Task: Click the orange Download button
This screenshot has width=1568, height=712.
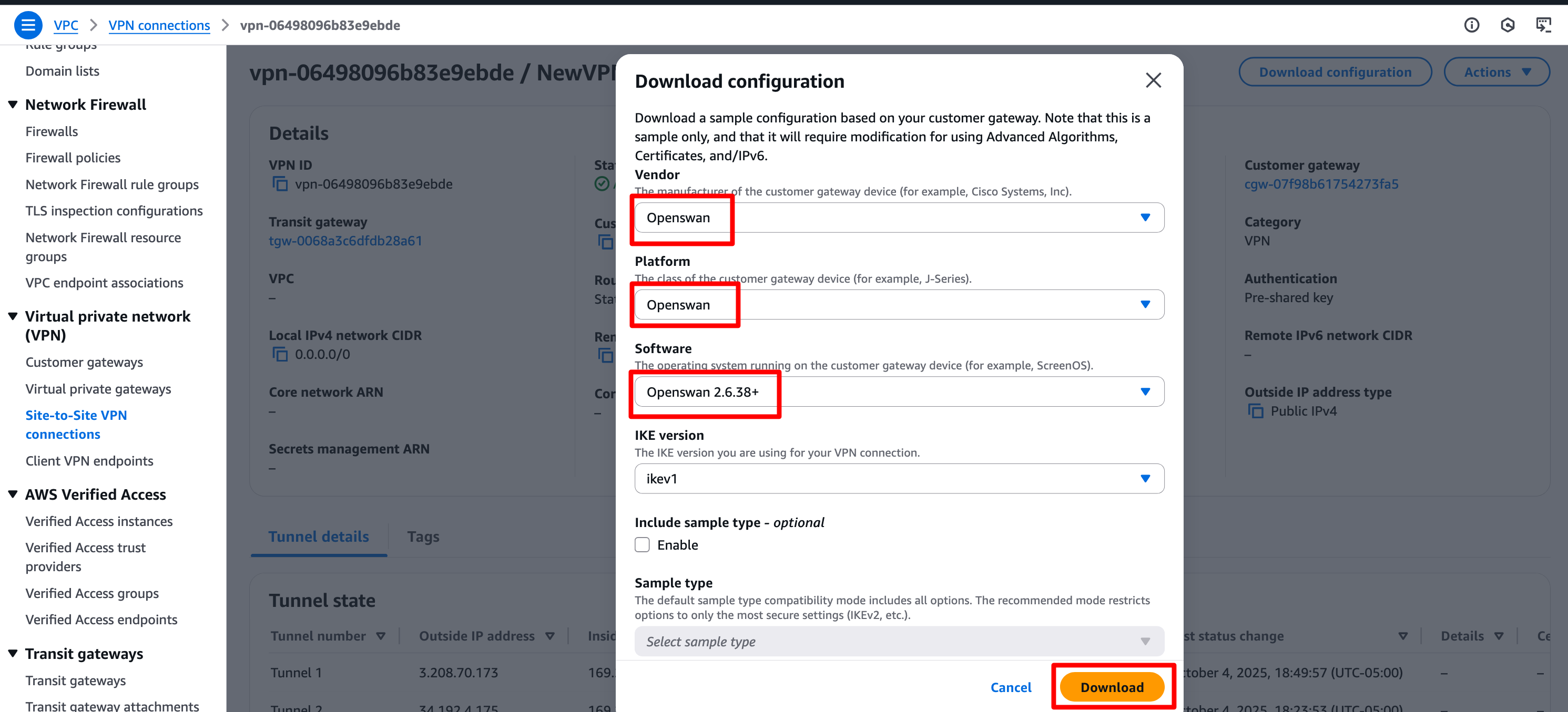Action: click(1112, 687)
